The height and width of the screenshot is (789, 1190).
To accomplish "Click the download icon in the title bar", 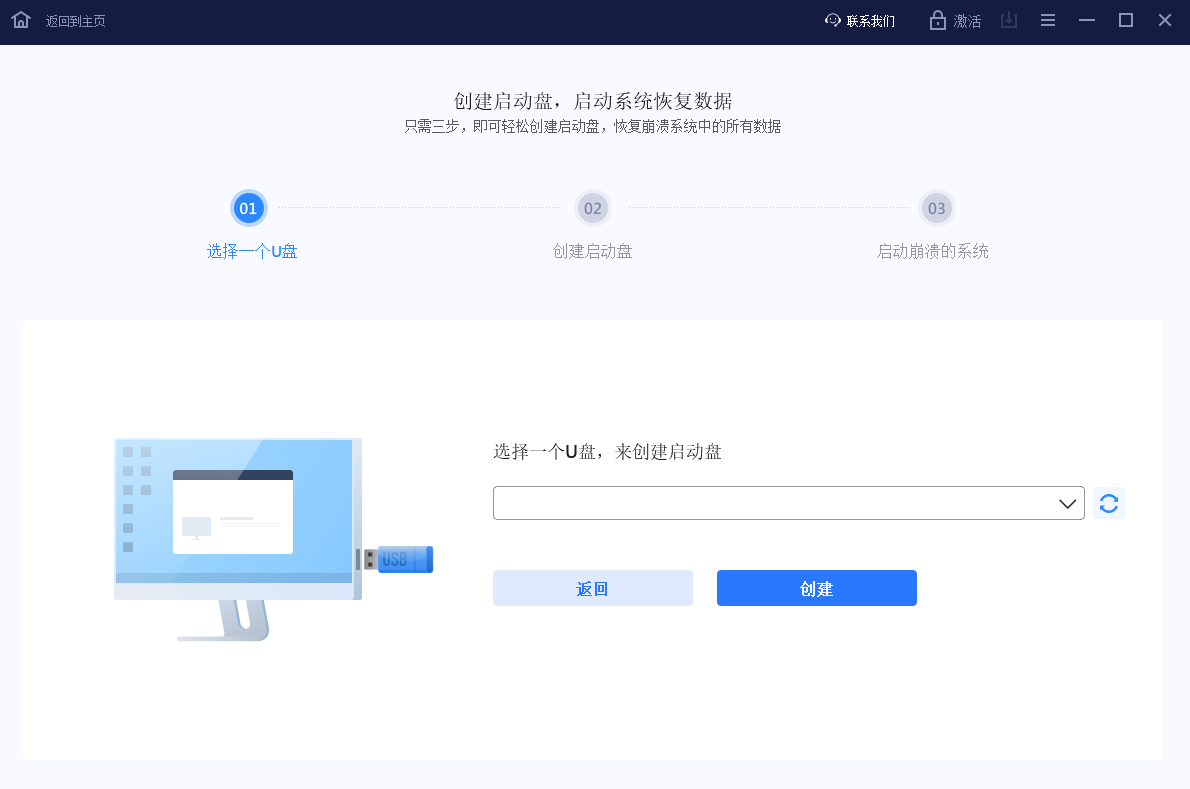I will point(1008,19).
